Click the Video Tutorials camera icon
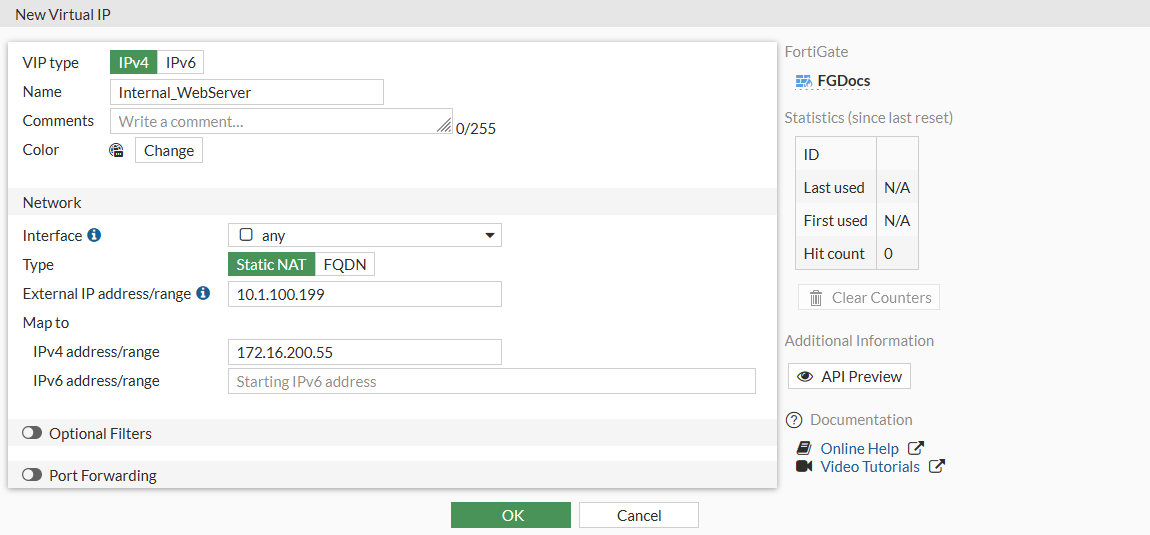 point(803,467)
